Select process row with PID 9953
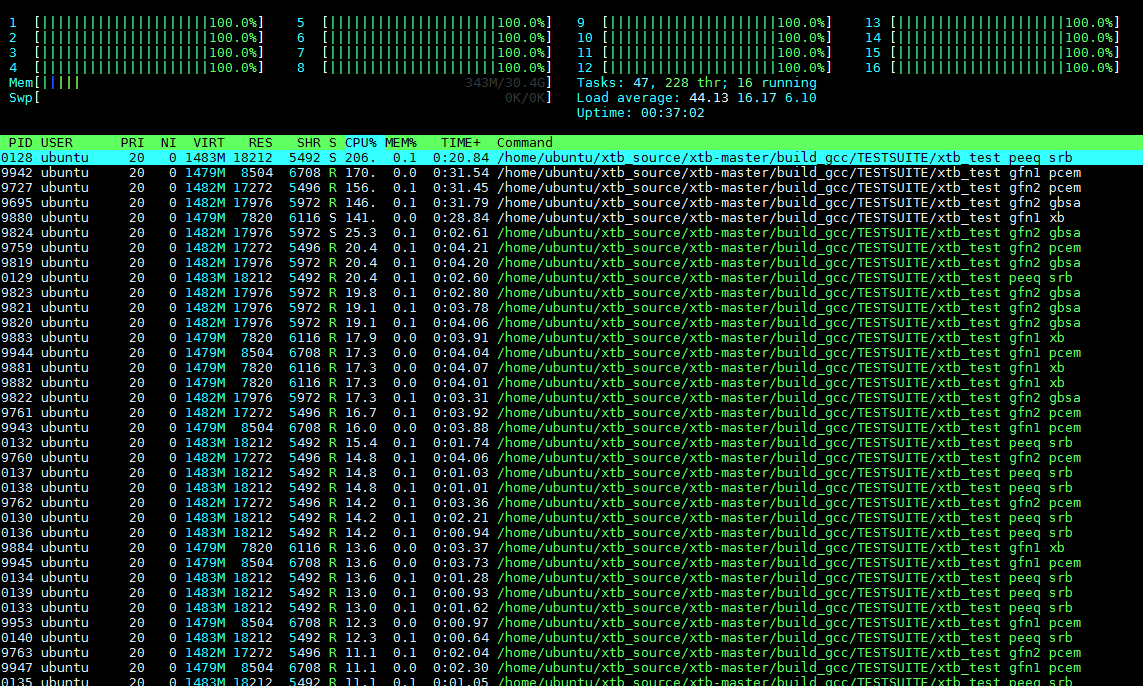This screenshot has width=1143, height=686. 572,623
